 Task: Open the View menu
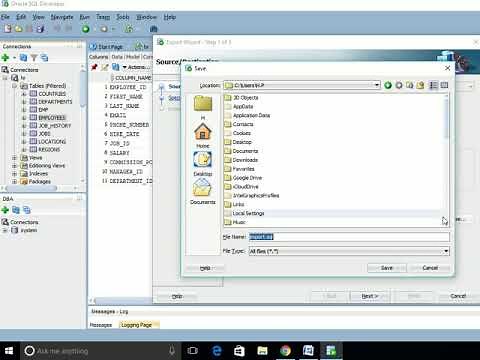tap(38, 17)
